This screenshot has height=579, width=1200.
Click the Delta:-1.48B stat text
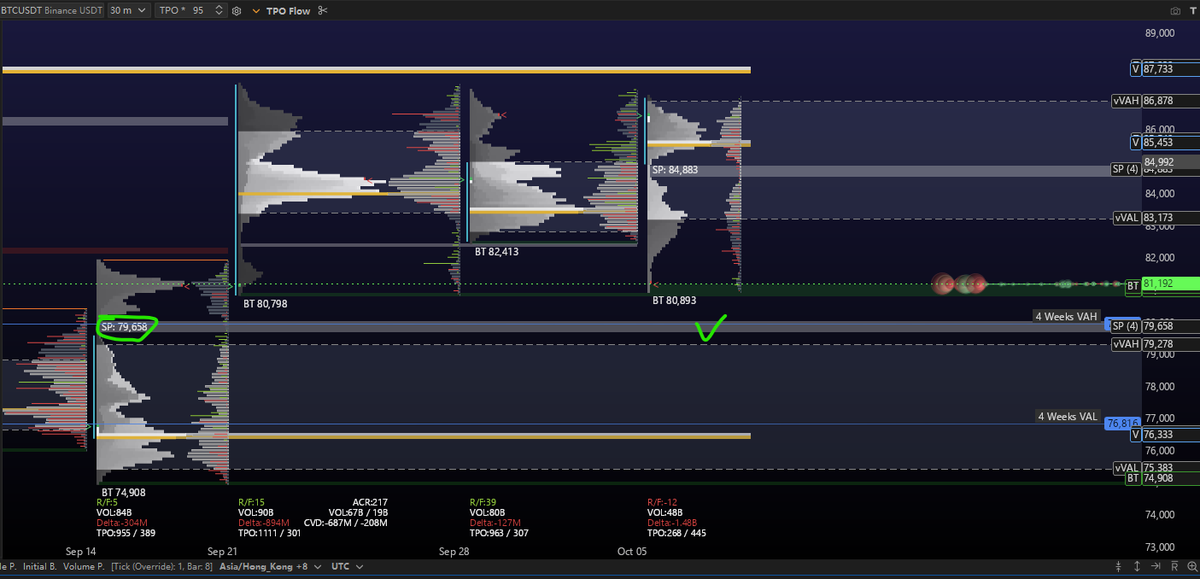click(x=672, y=523)
